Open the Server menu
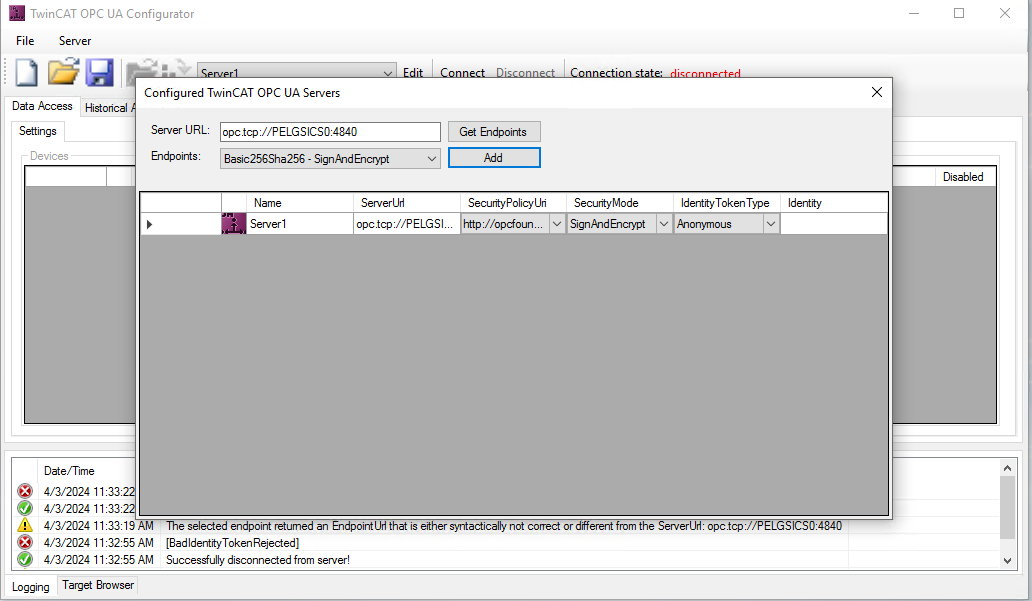This screenshot has width=1032, height=601. point(75,41)
